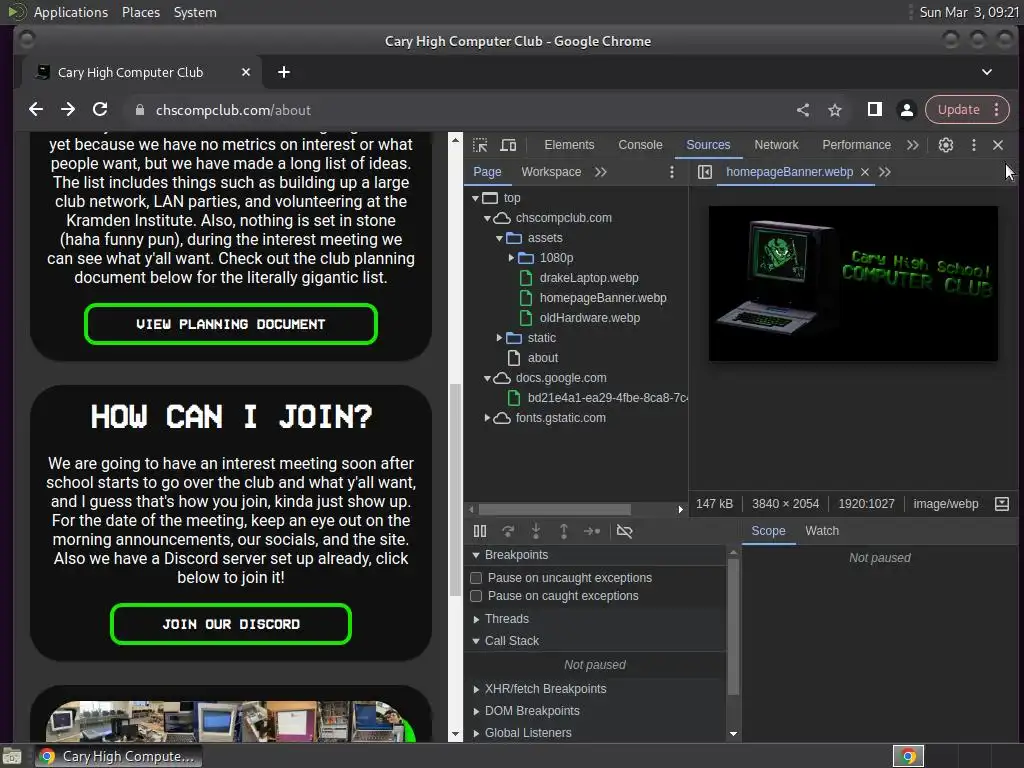Show more open file tabs chevron

[x=885, y=172]
